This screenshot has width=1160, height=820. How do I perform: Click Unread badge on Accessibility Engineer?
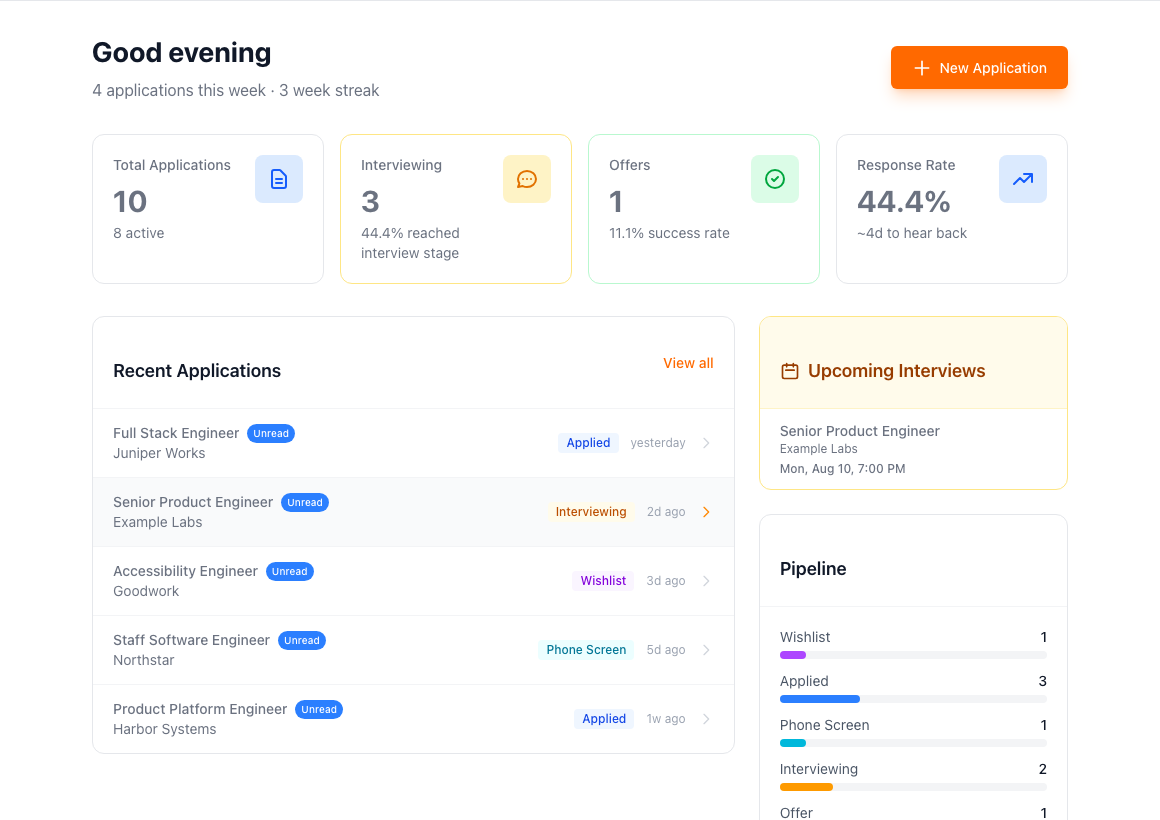289,571
